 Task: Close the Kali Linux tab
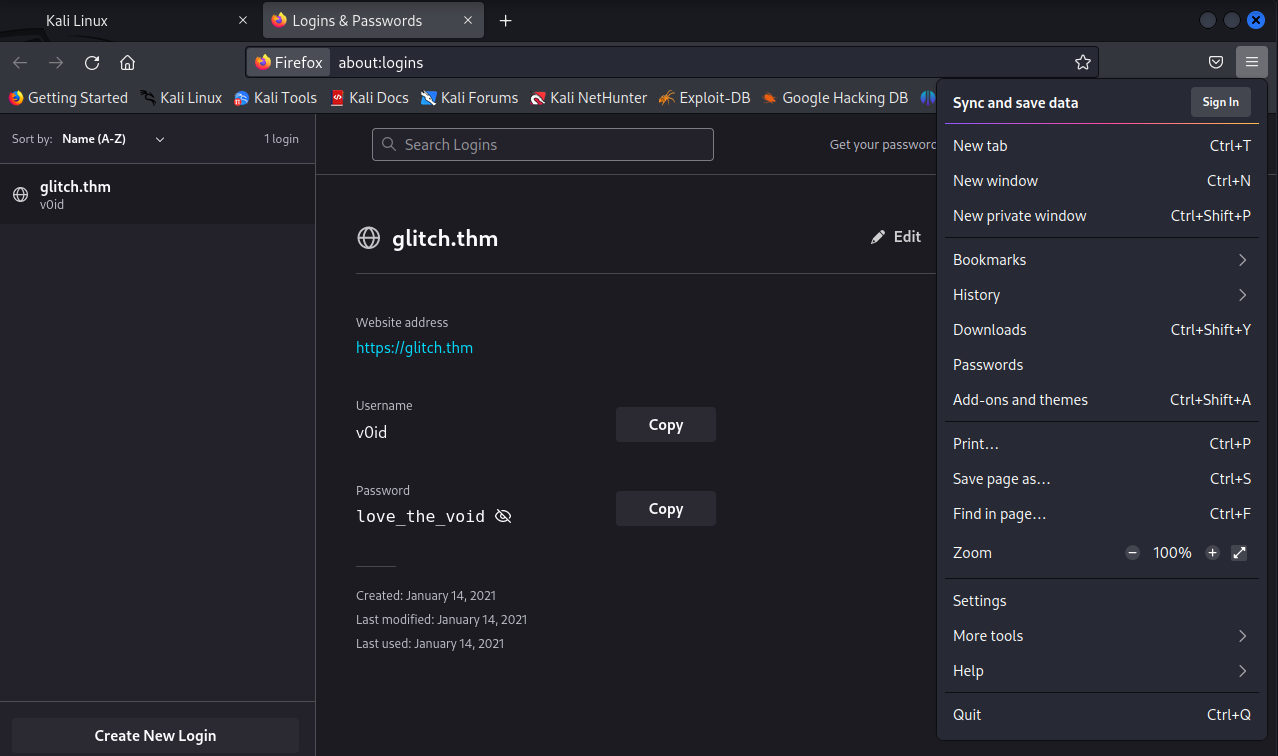click(243, 20)
